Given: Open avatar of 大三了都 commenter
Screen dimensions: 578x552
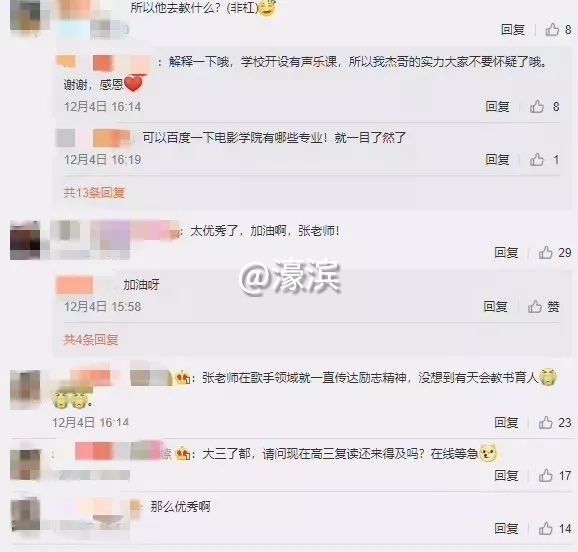Looking at the screenshot, I should (25, 465).
